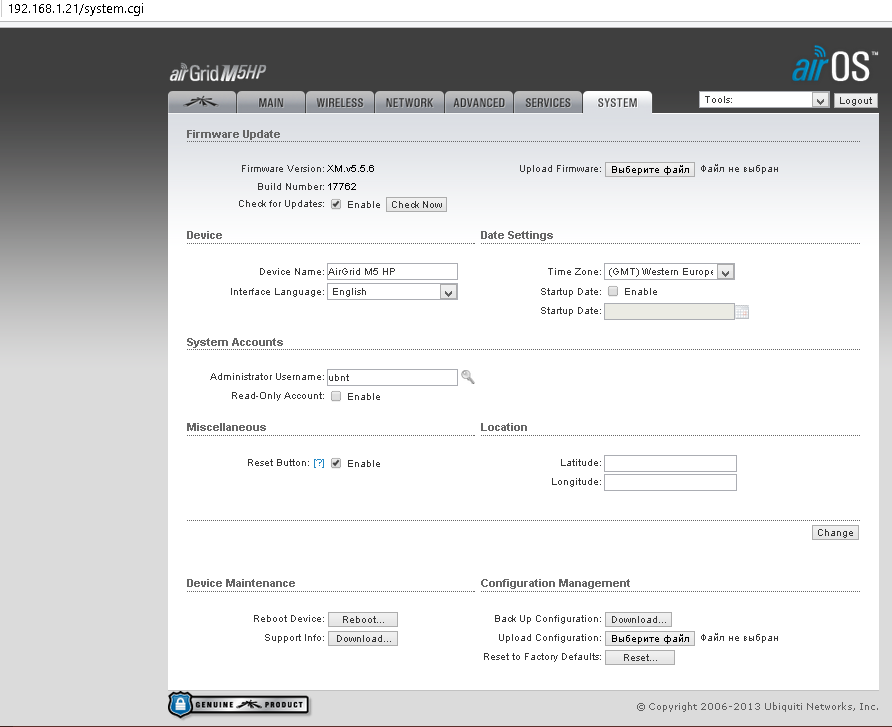
Task: Click the Configuration Management heading
Action: point(555,583)
